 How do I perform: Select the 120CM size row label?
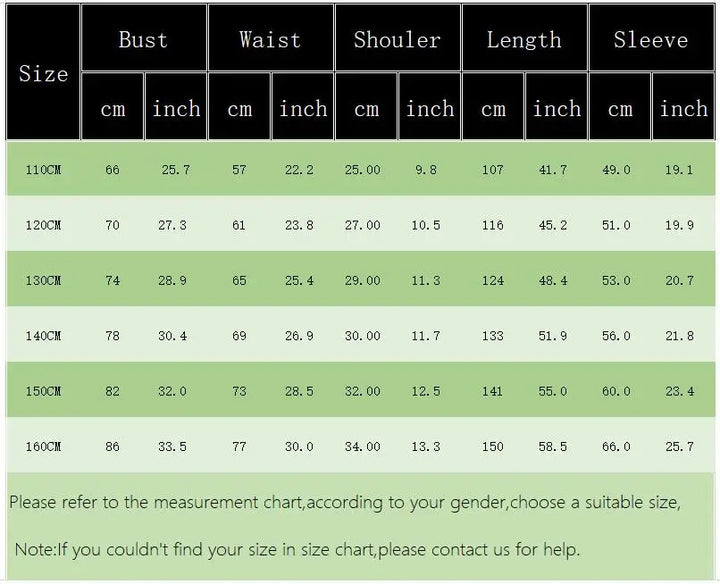[43, 226]
